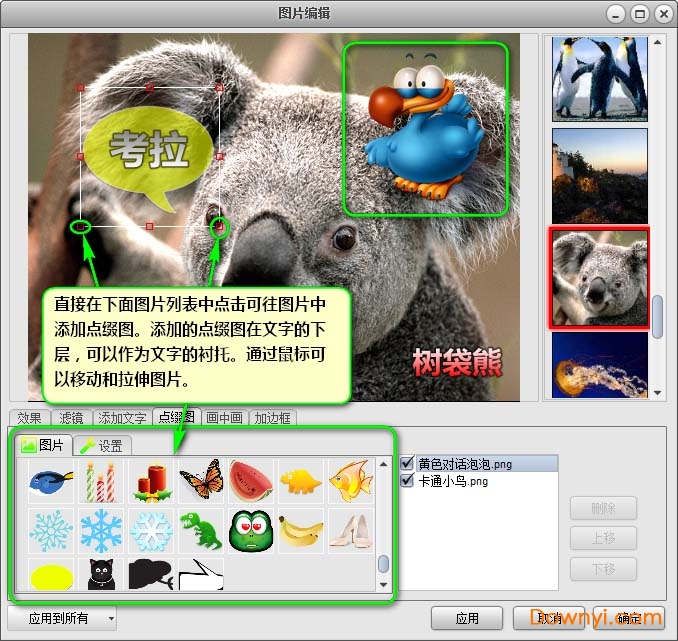The width and height of the screenshot is (678, 641).
Task: Choose the green frog face sticker
Action: [x=250, y=530]
